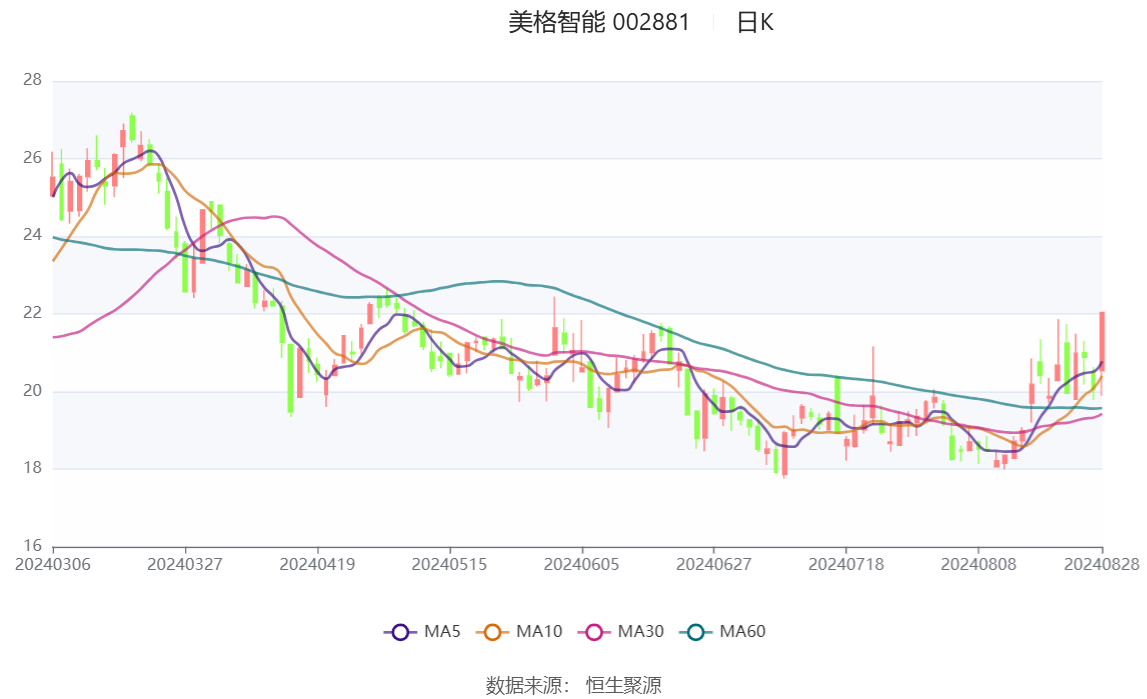Click y-axis value 20
Image resolution: width=1147 pixels, height=699 pixels.
coord(32,390)
